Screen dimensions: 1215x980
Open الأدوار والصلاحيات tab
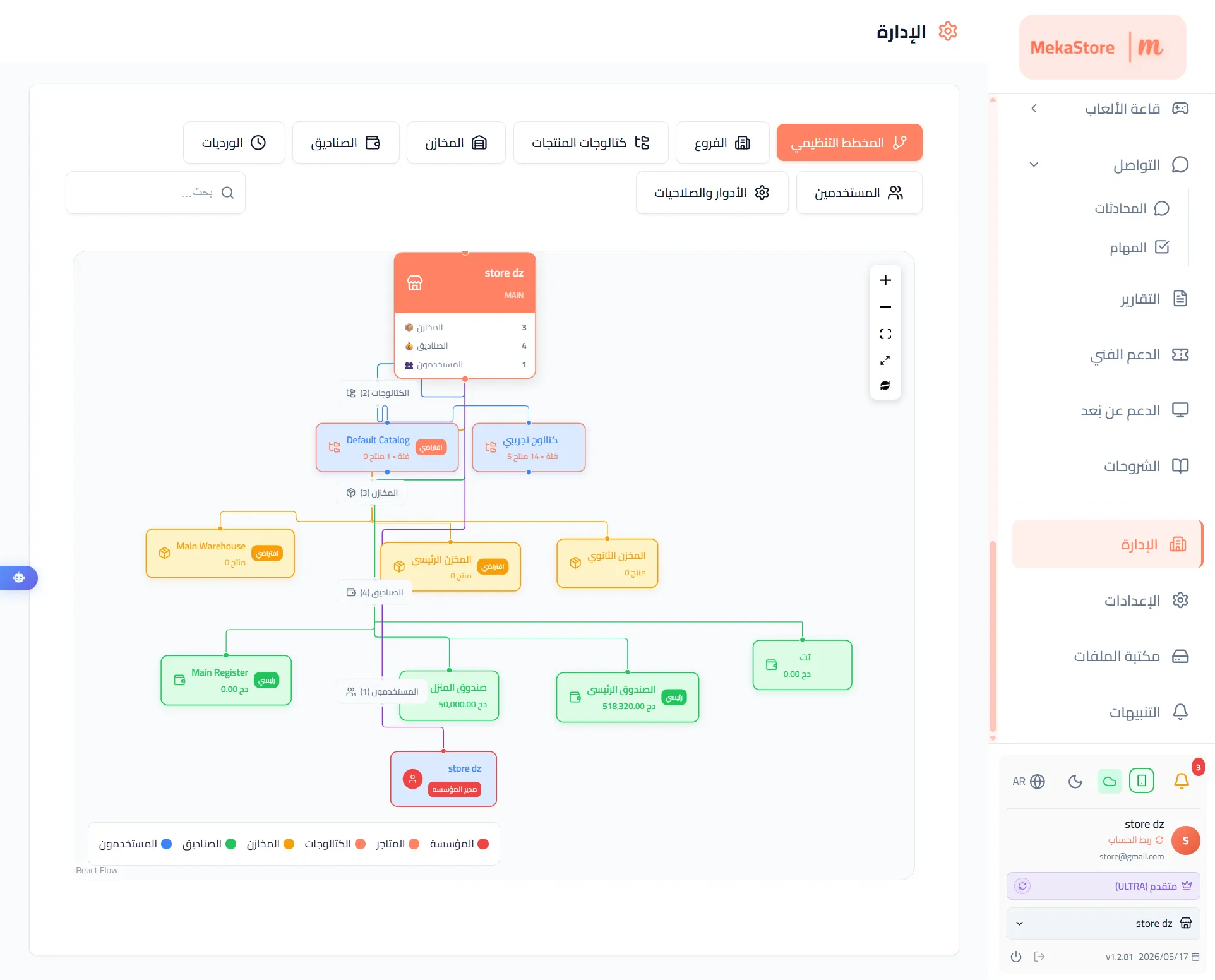point(712,193)
